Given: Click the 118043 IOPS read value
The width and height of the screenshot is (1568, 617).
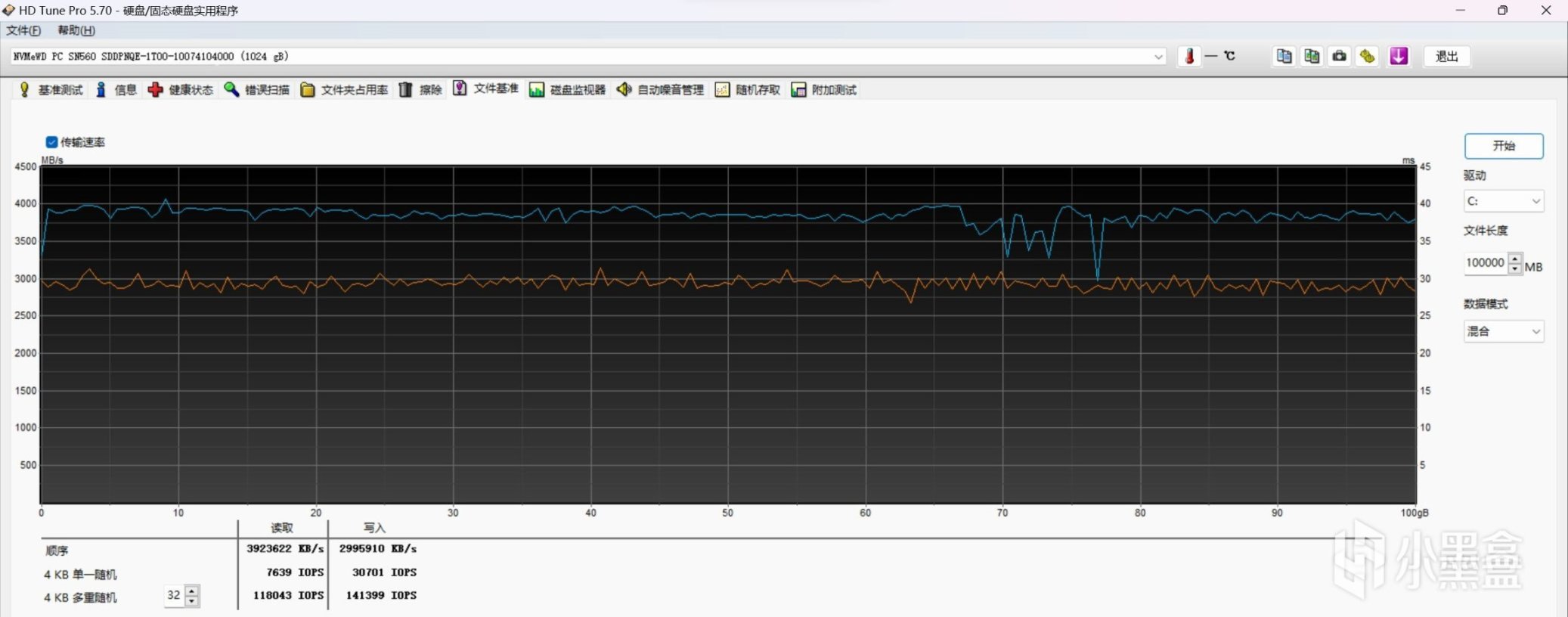Looking at the screenshot, I should pos(288,596).
